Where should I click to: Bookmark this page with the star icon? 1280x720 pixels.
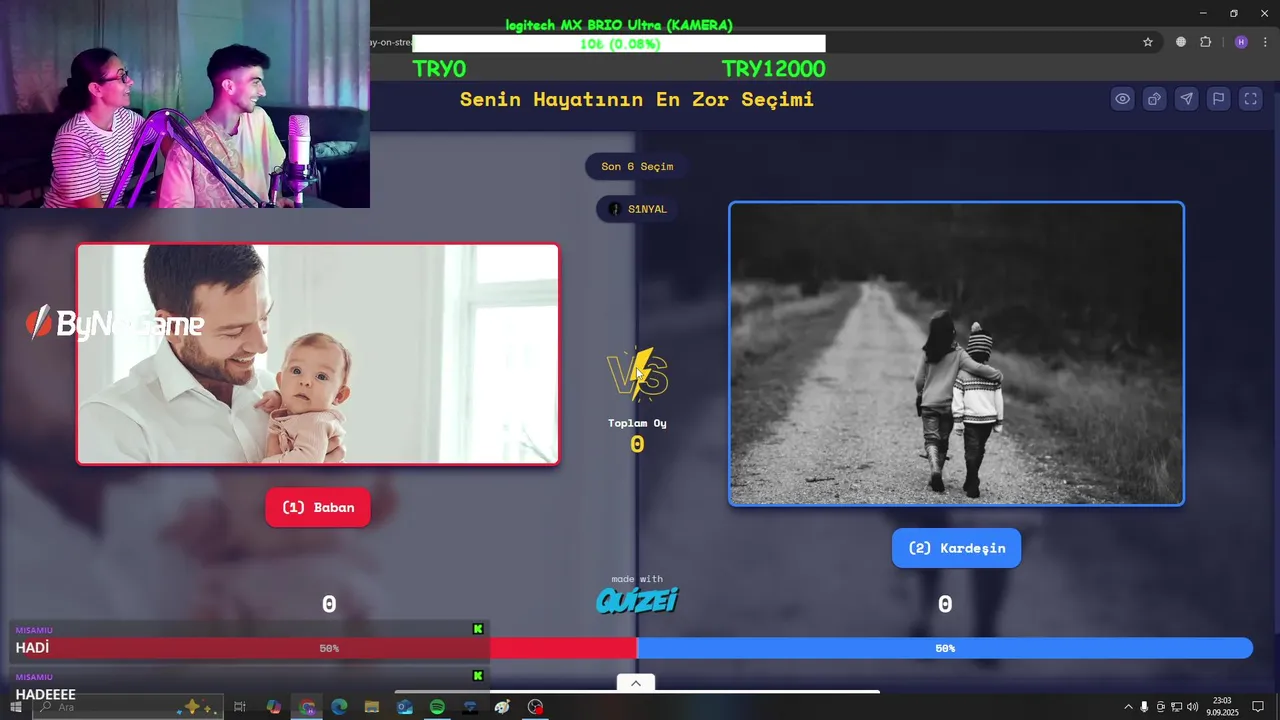pyautogui.click(x=1148, y=42)
